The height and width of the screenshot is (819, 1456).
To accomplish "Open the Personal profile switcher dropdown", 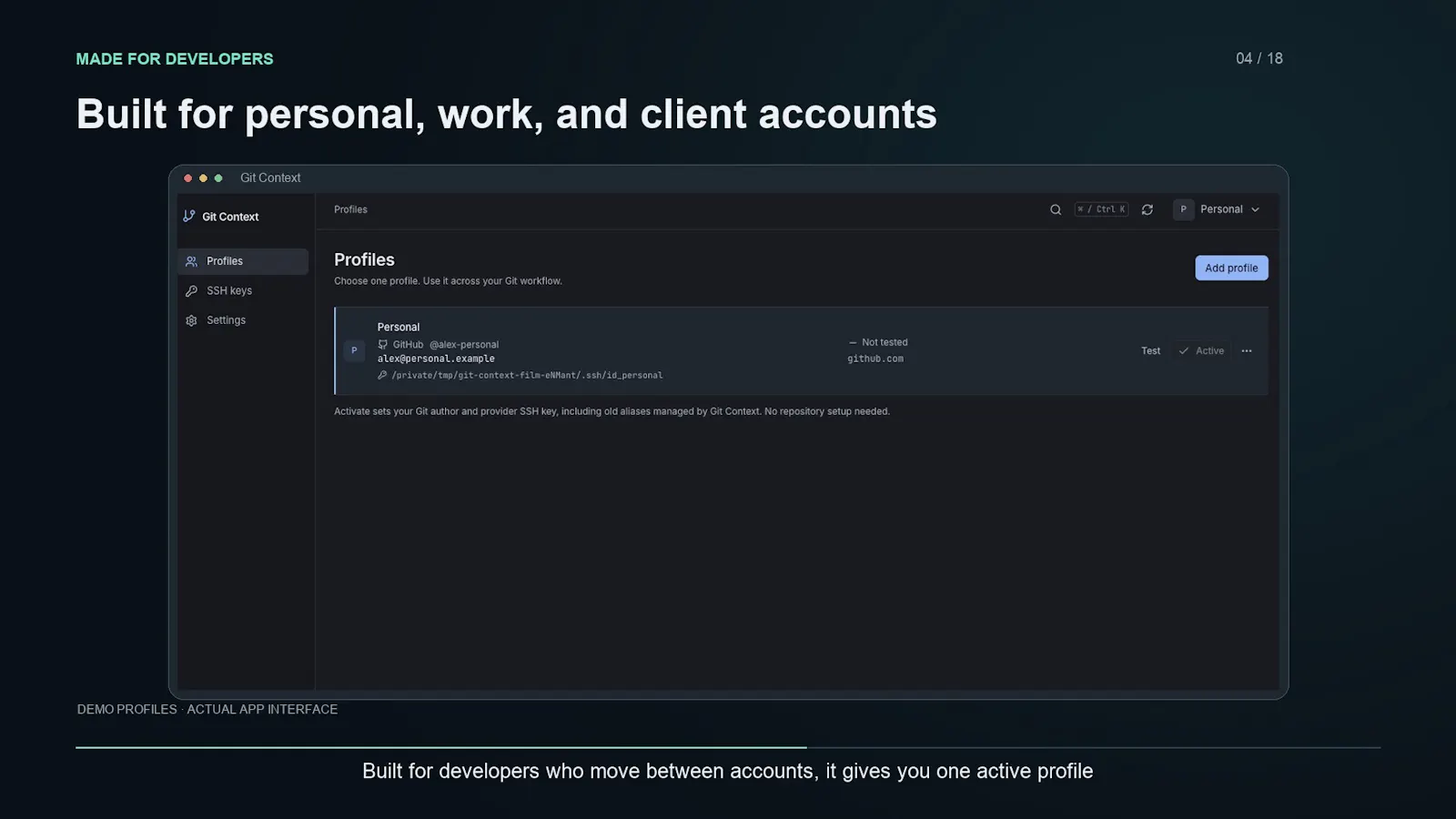I will [x=1218, y=209].
